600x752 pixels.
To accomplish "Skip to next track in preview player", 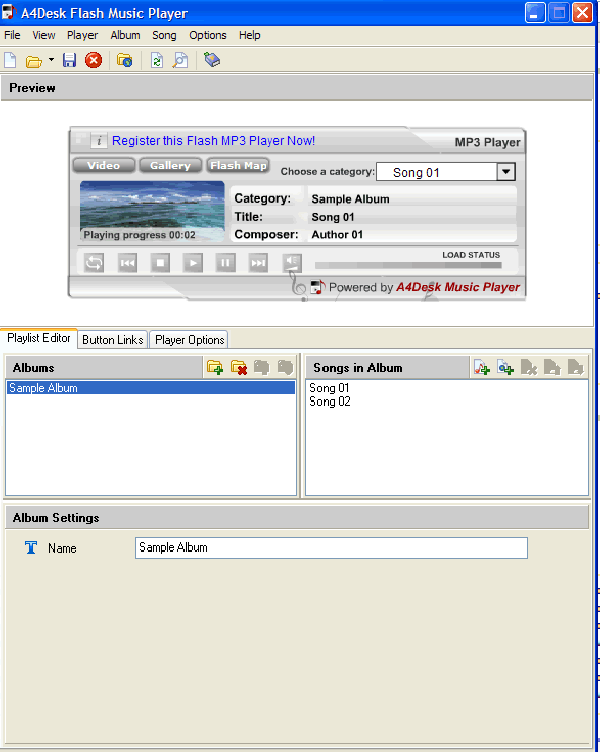I will coord(258,263).
